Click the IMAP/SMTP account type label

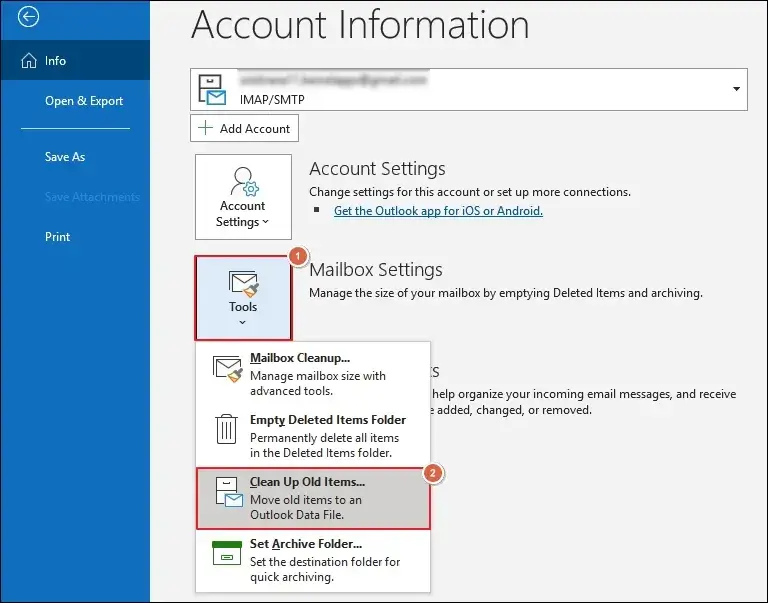(272, 99)
